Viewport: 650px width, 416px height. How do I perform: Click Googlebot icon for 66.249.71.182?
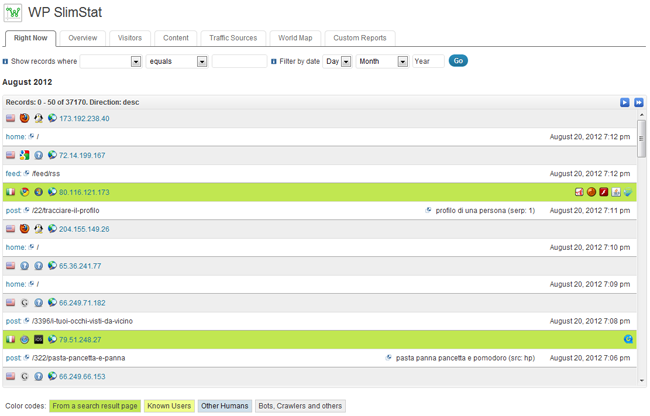coord(24,303)
